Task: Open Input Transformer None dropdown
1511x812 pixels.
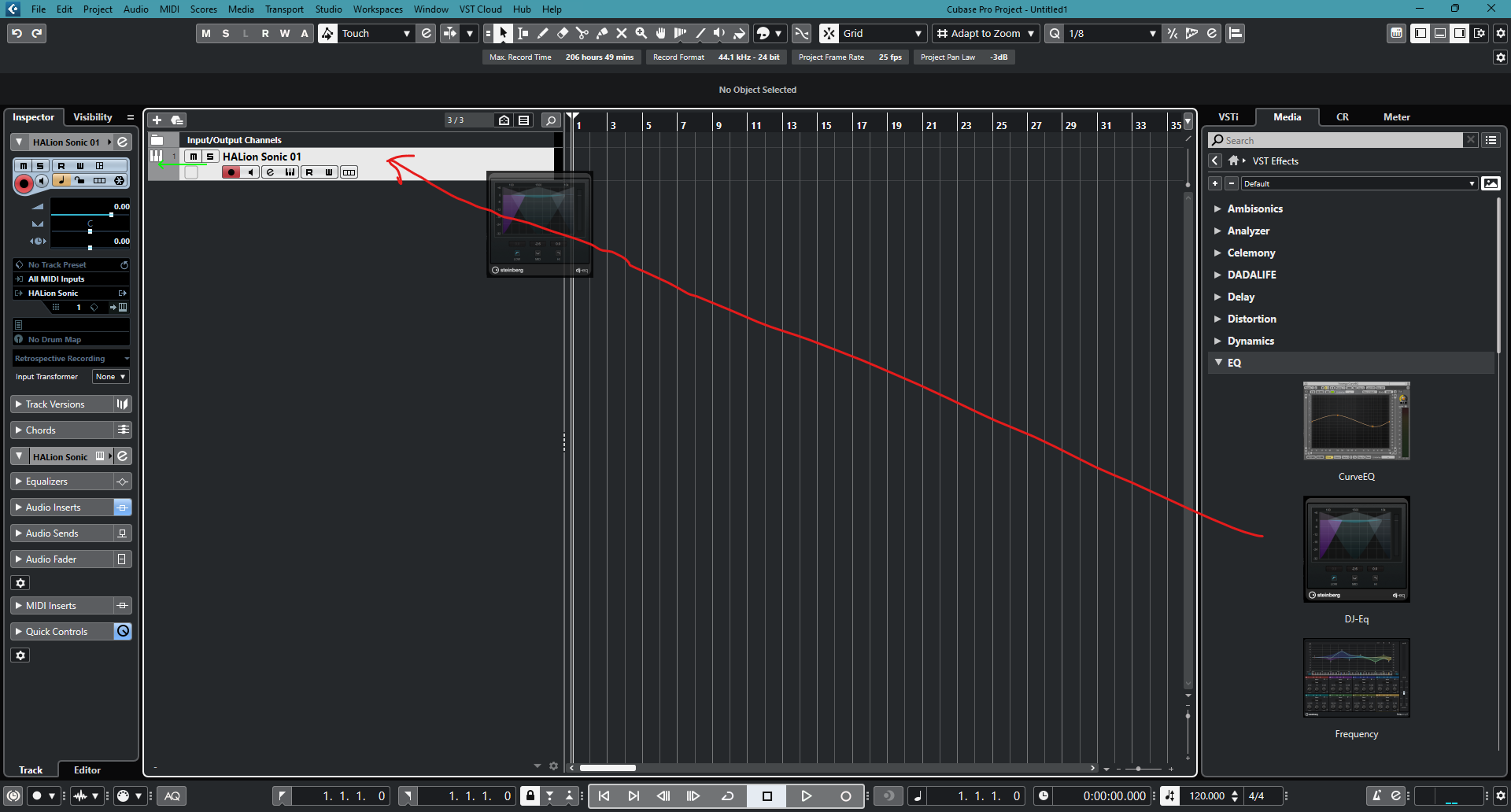Action: coord(110,377)
